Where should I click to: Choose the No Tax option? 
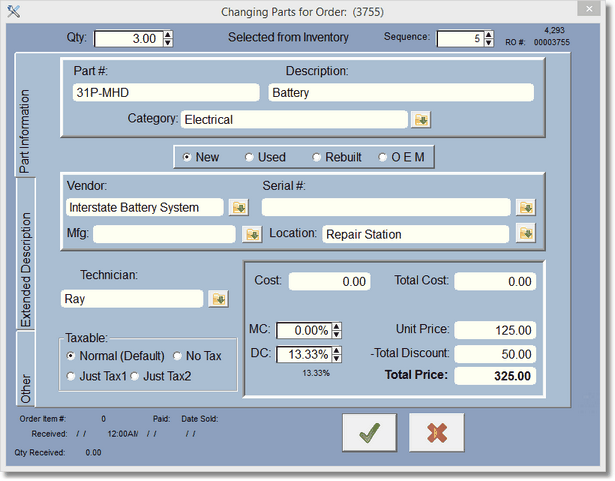(178, 356)
